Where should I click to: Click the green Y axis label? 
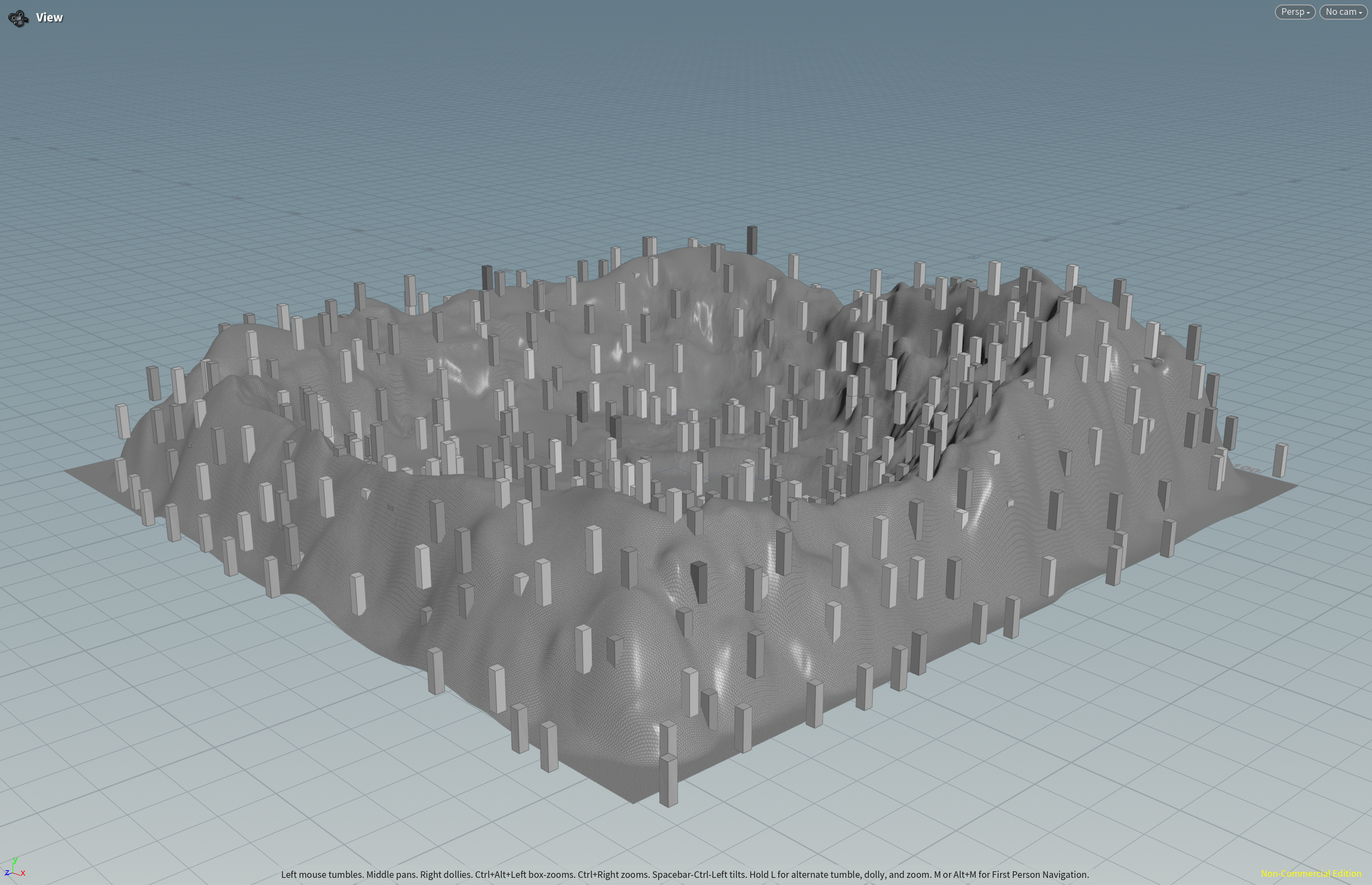[15, 860]
